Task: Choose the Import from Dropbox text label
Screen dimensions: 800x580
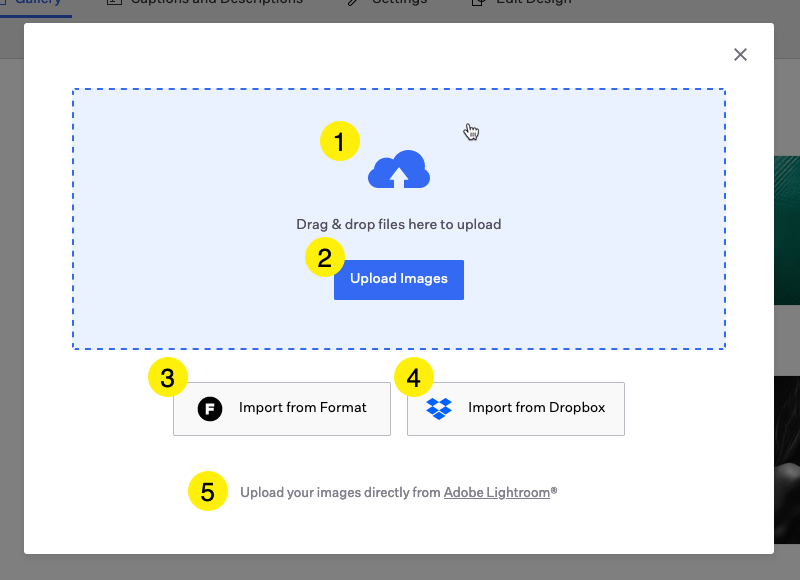Action: (x=536, y=408)
